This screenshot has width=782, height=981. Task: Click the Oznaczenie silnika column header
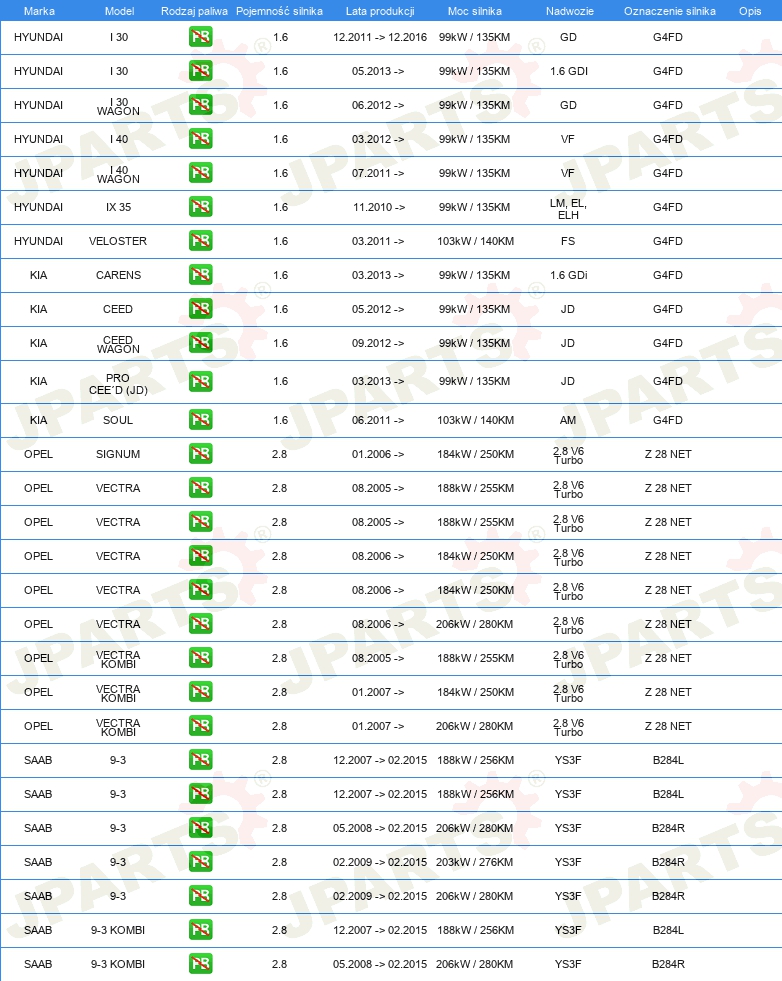669,11
